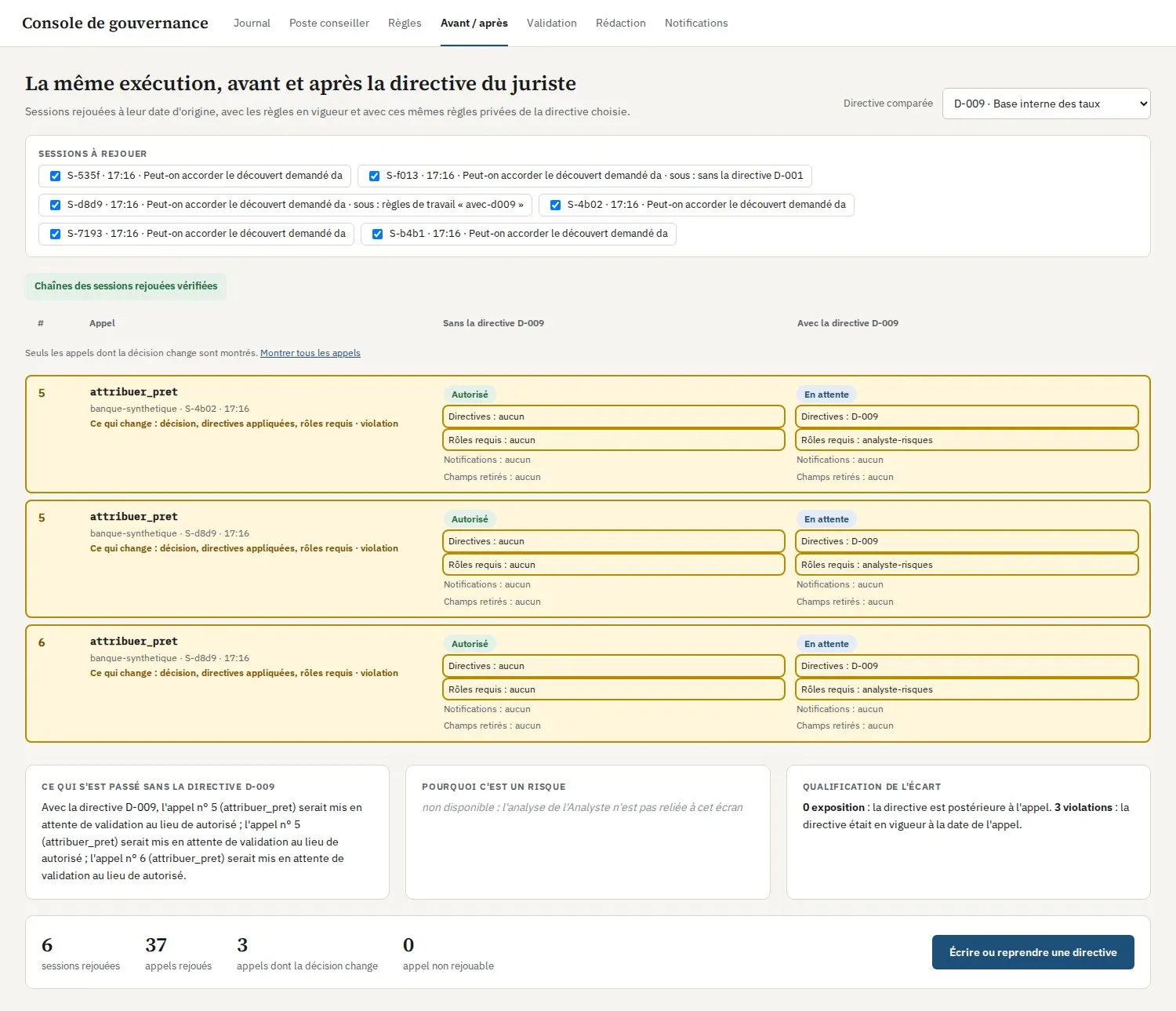Open the Rédaction tab
The width and height of the screenshot is (1176, 1011).
coord(621,23)
